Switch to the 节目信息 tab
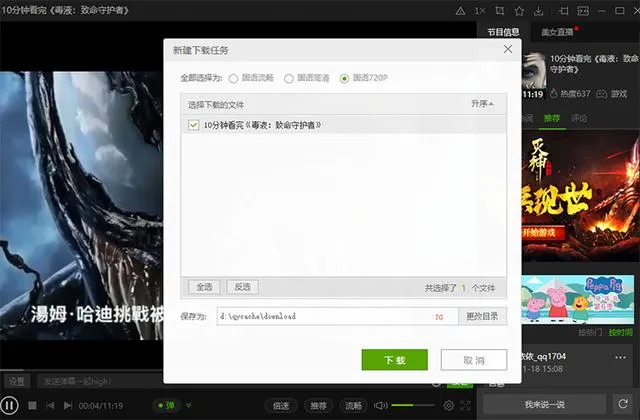640x420 pixels. pos(503,32)
